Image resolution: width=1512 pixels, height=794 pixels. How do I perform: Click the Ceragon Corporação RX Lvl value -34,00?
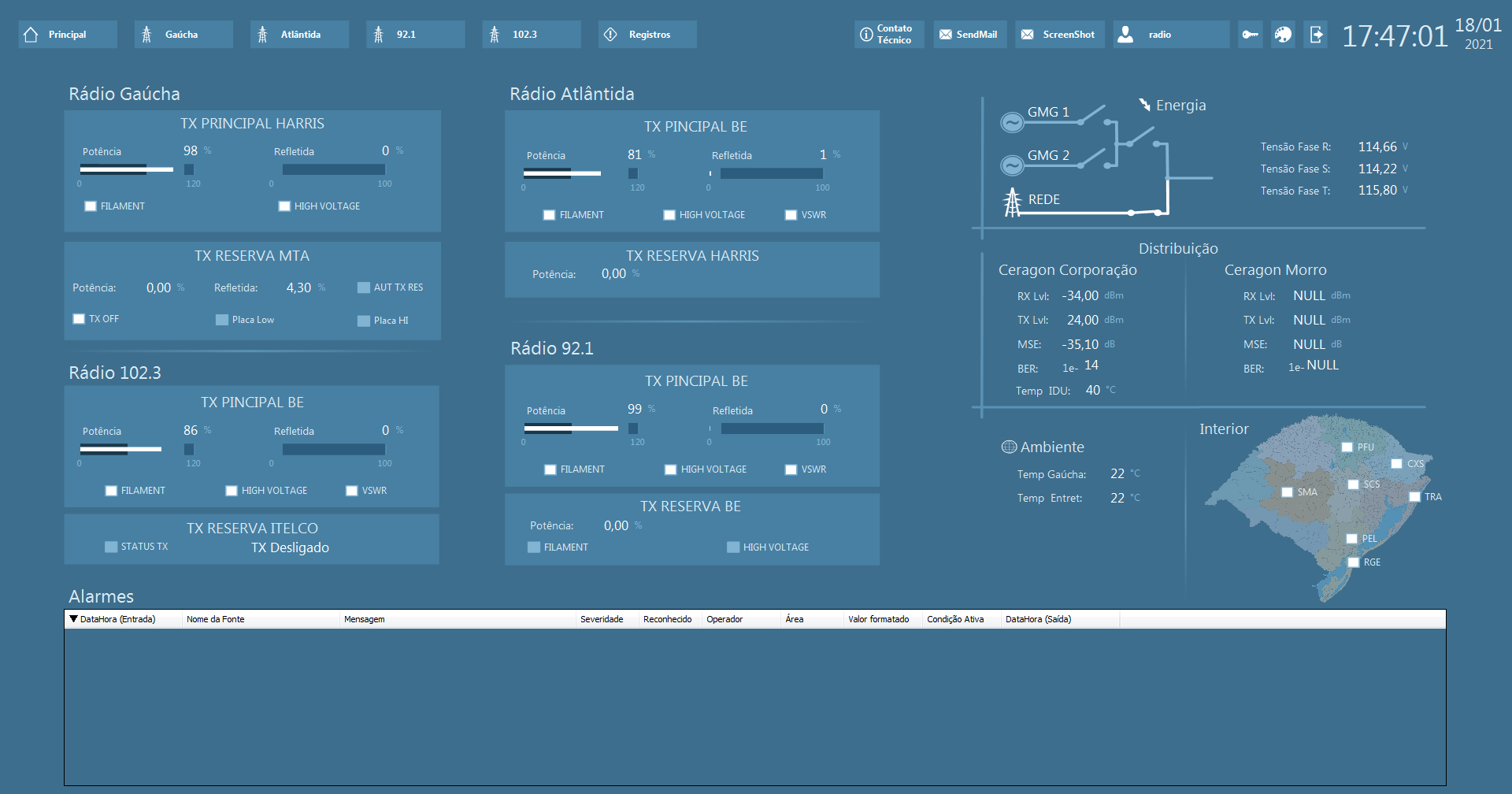1080,296
